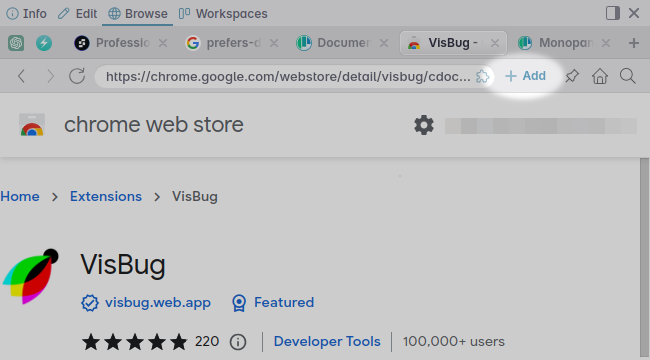Click the extension puzzle icon in address bar

pos(483,76)
